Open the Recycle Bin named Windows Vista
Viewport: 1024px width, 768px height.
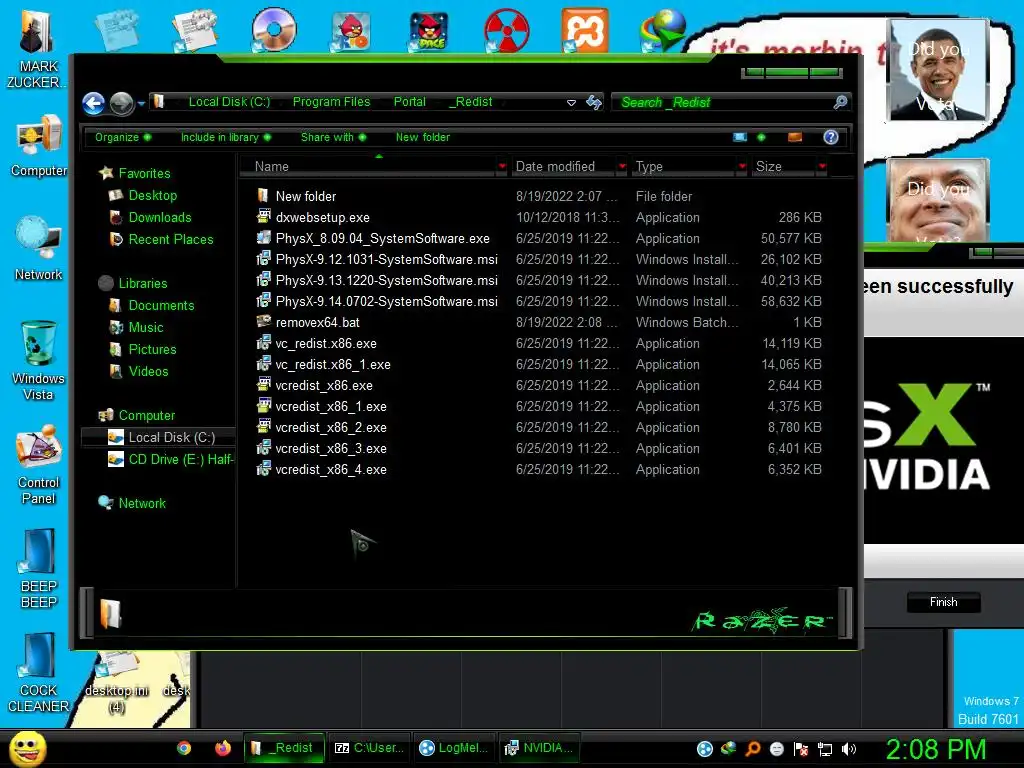(x=38, y=360)
